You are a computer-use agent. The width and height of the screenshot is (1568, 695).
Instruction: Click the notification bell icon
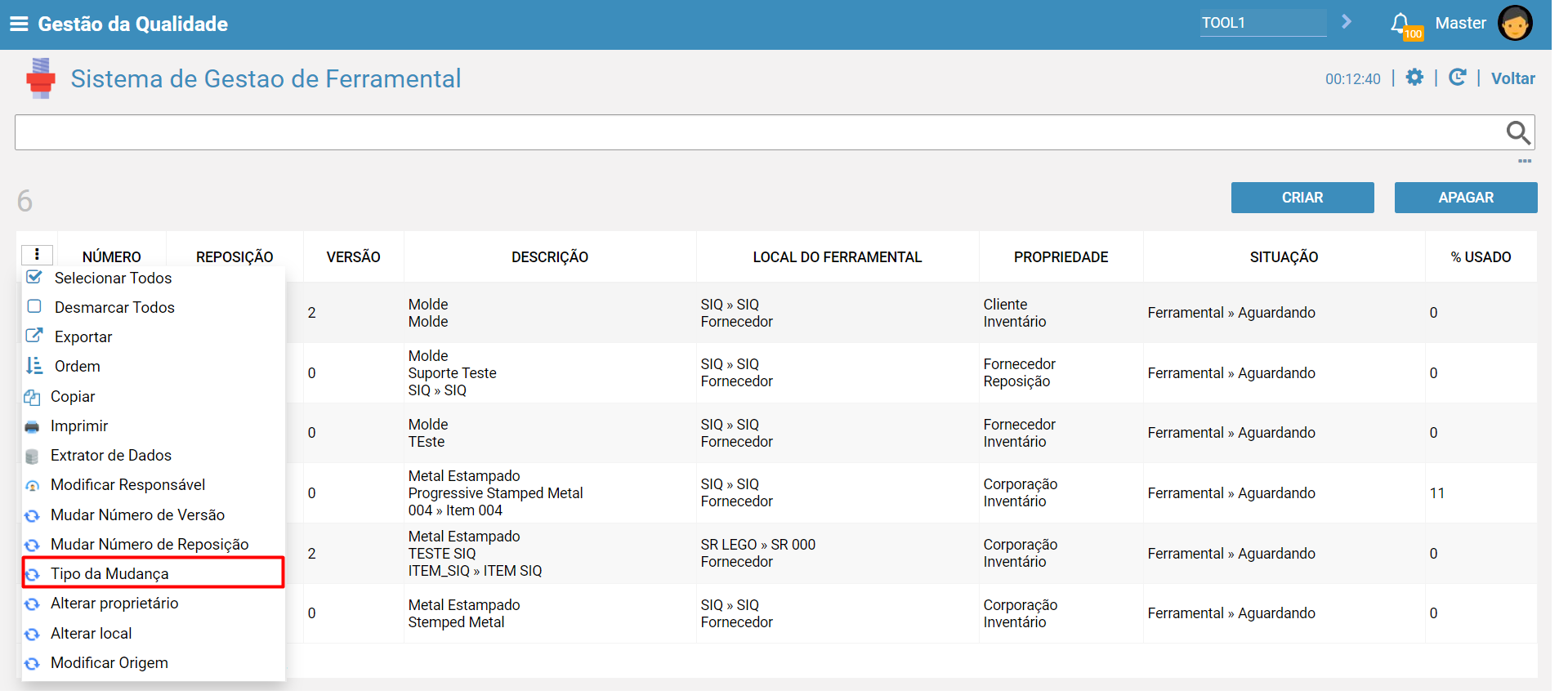[1400, 23]
